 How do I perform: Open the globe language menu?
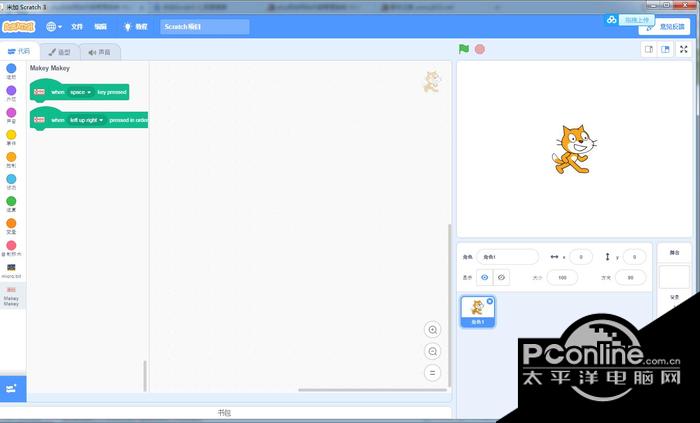point(54,27)
